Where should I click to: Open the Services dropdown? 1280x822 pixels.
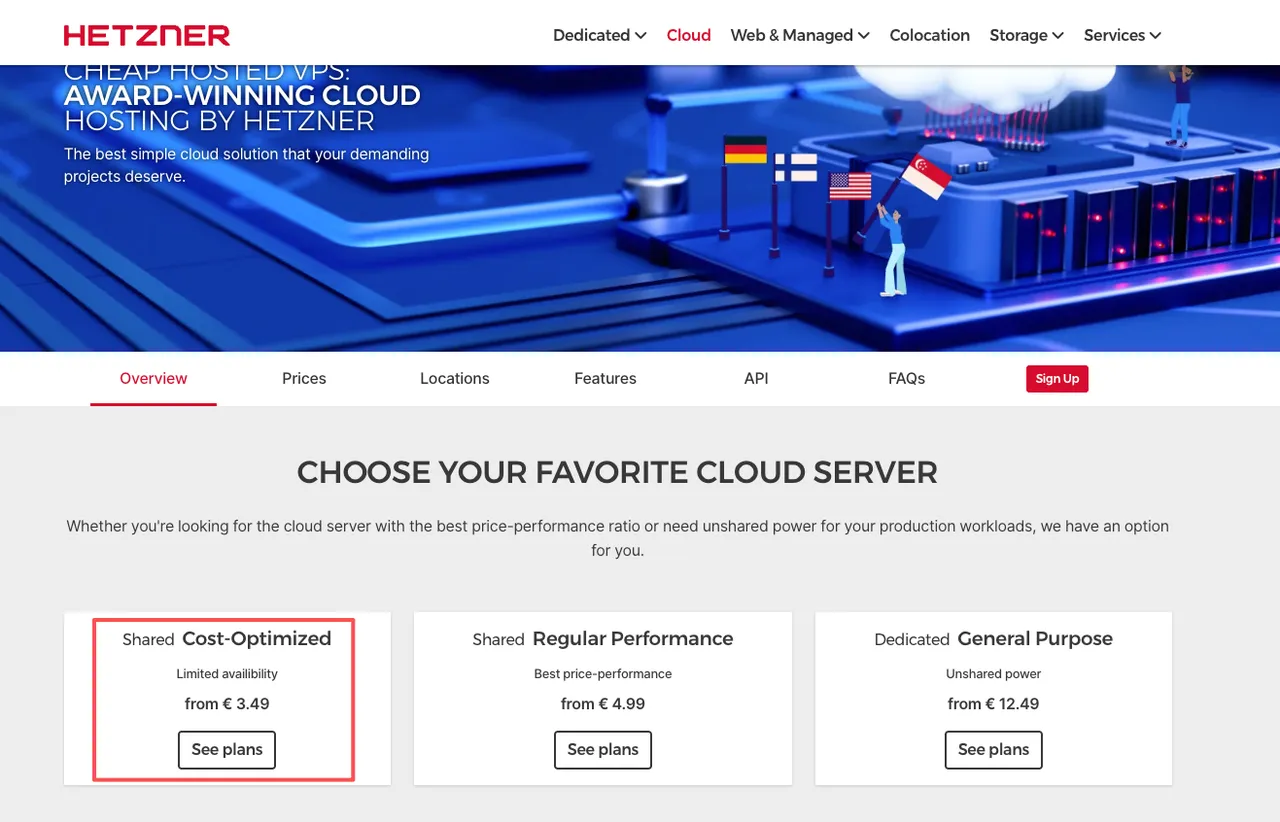pyautogui.click(x=1122, y=35)
